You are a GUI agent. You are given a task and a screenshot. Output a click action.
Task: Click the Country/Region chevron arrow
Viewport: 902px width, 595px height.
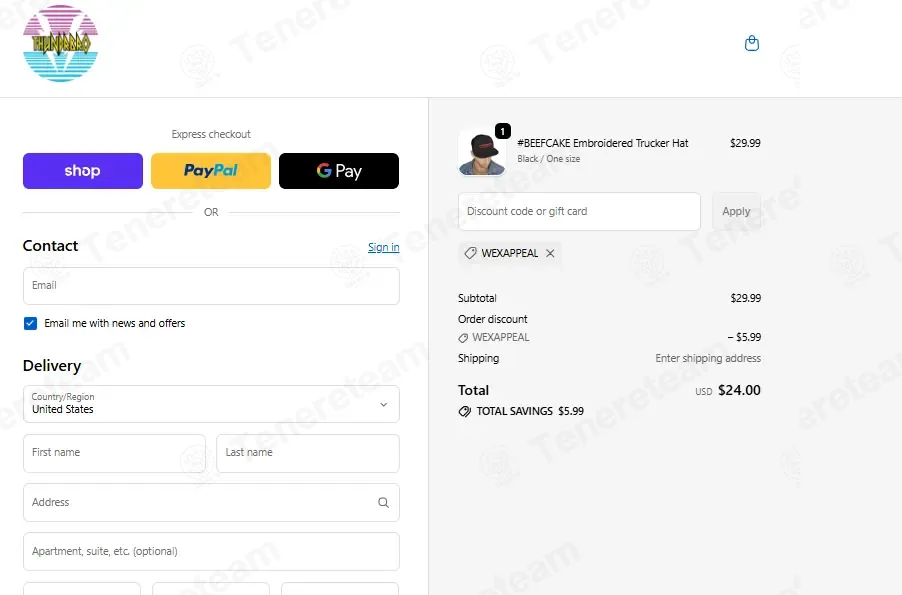384,405
